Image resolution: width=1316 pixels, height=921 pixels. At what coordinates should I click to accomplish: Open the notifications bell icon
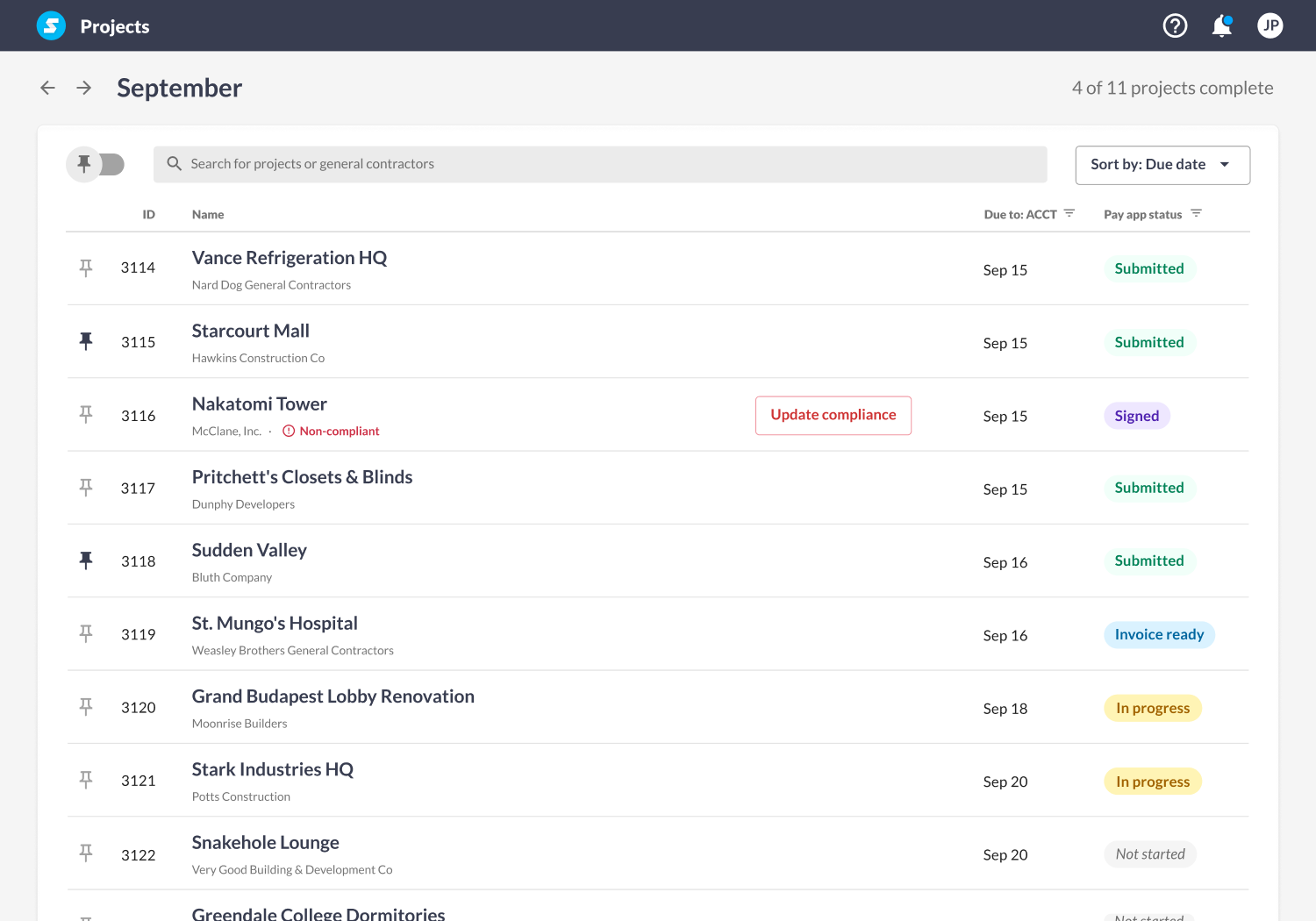click(1221, 26)
